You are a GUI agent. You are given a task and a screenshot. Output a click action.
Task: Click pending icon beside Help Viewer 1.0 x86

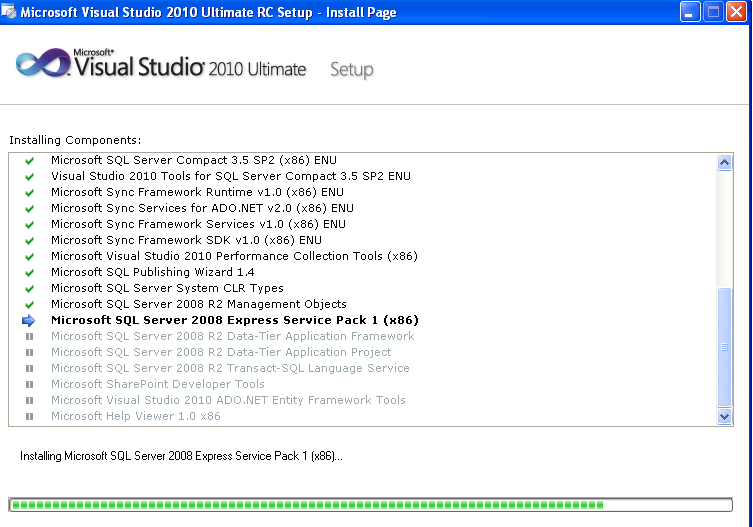(29, 417)
